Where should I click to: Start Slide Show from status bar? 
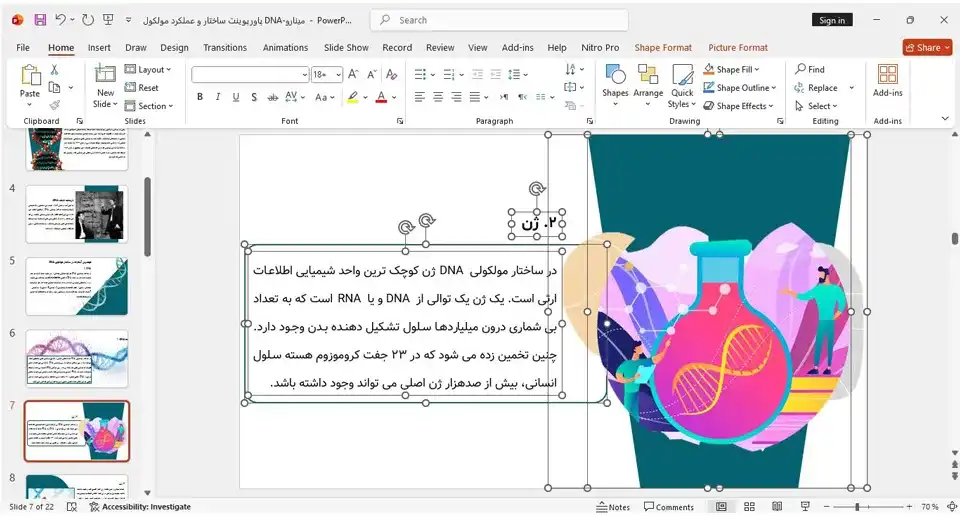point(805,507)
